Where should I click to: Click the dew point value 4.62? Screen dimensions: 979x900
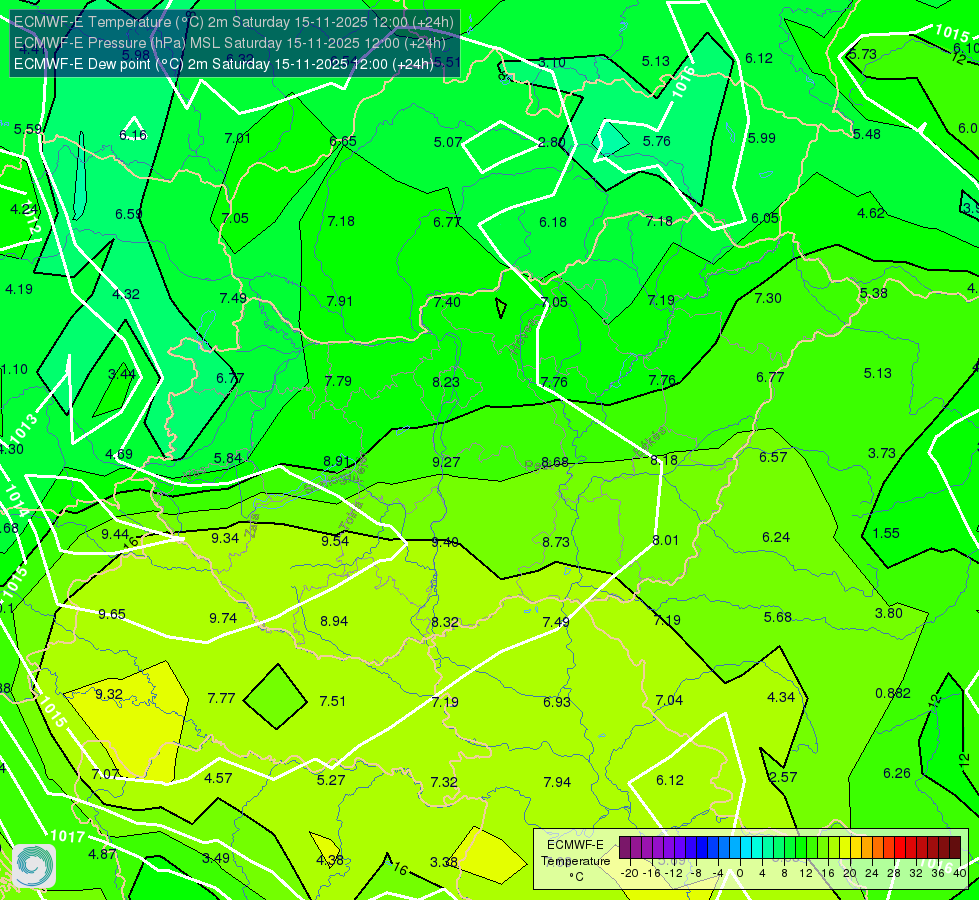pos(870,213)
